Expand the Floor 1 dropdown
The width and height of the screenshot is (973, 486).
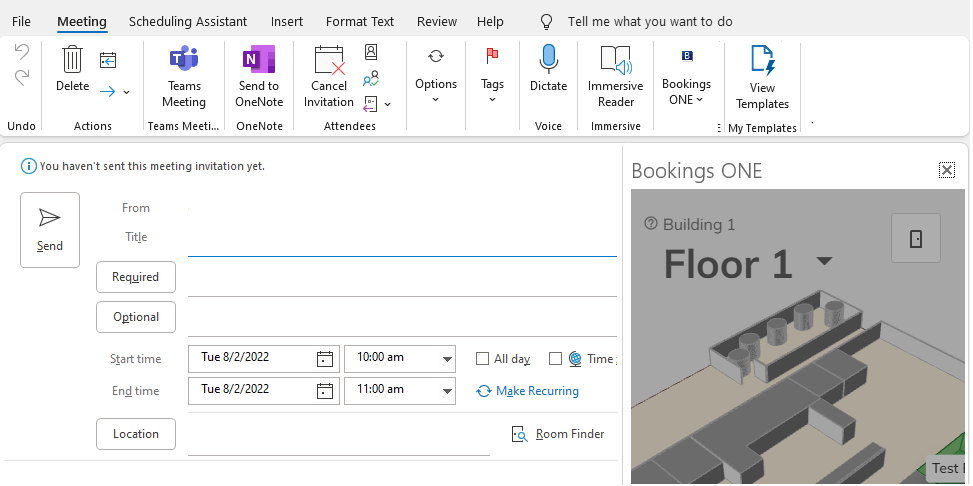824,262
